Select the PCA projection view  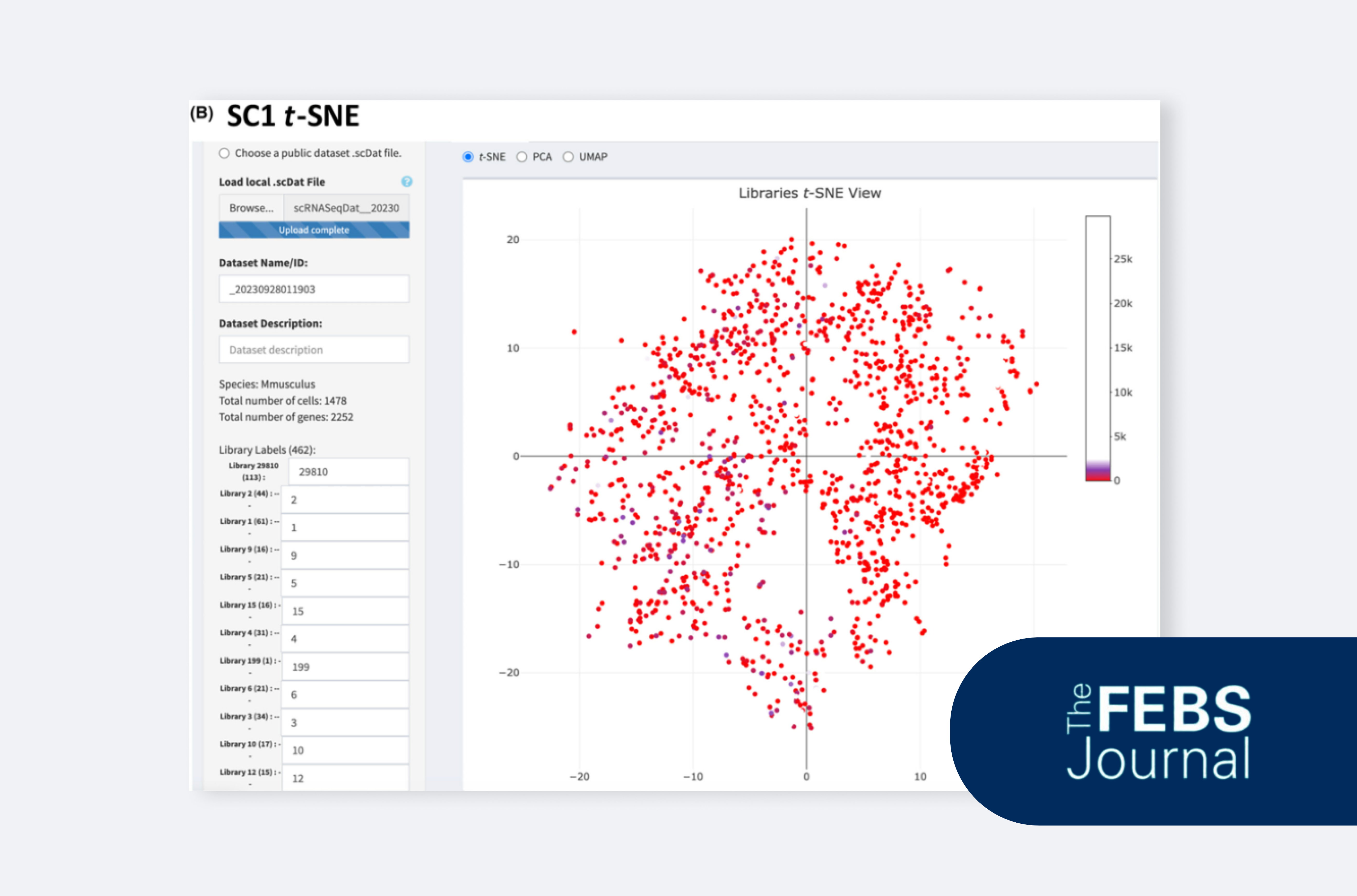pyautogui.click(x=521, y=157)
